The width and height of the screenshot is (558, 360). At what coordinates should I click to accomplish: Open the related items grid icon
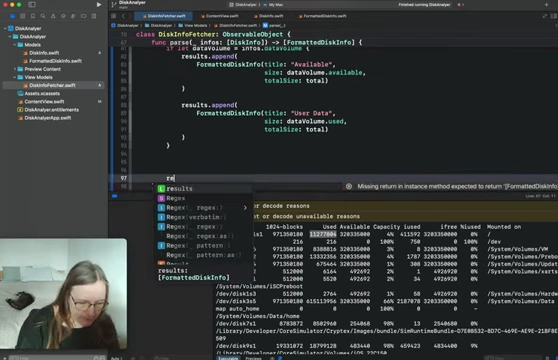click(x=114, y=16)
